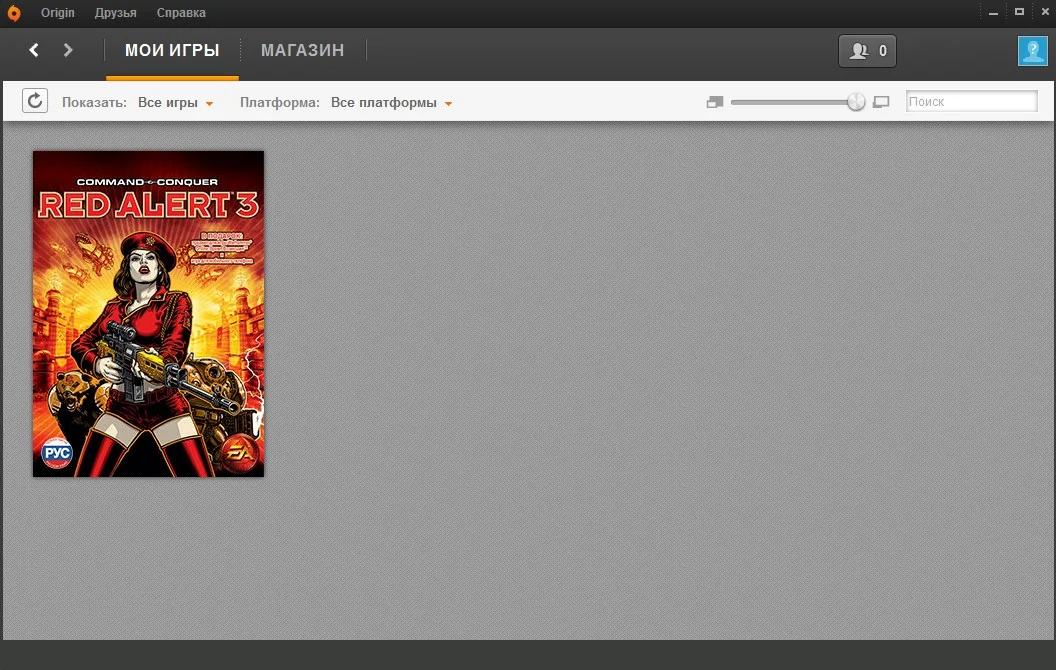
Task: Switch to the МАГАЗИН tab
Action: (302, 51)
